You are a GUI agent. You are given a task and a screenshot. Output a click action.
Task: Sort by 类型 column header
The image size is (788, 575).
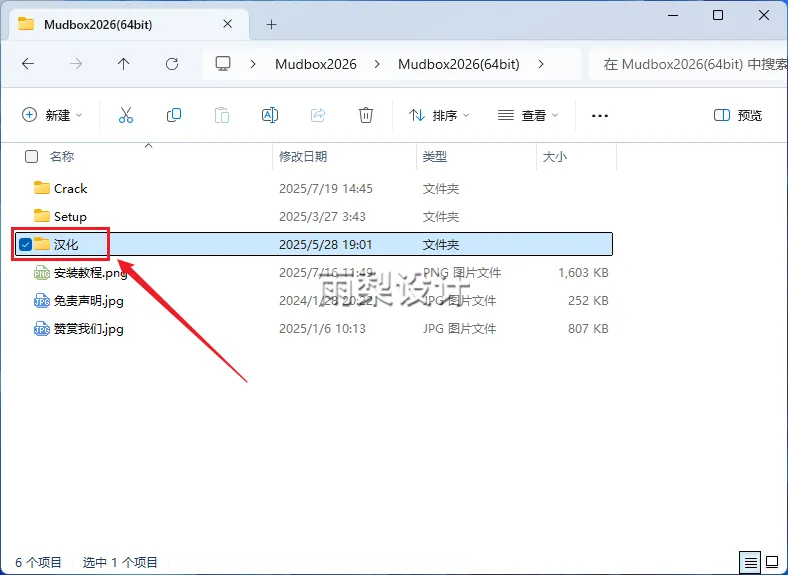(435, 157)
